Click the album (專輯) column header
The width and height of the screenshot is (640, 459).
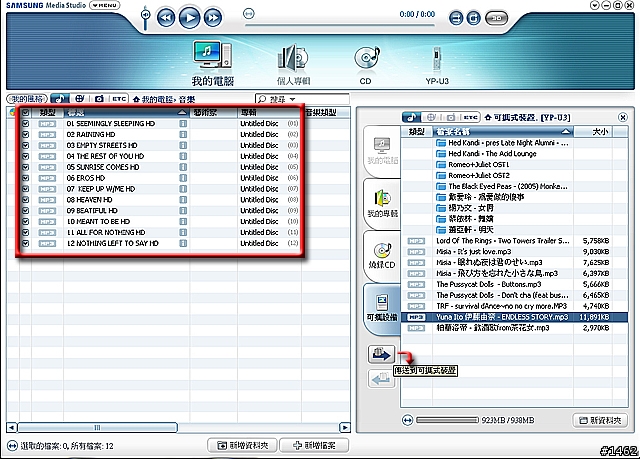point(269,113)
